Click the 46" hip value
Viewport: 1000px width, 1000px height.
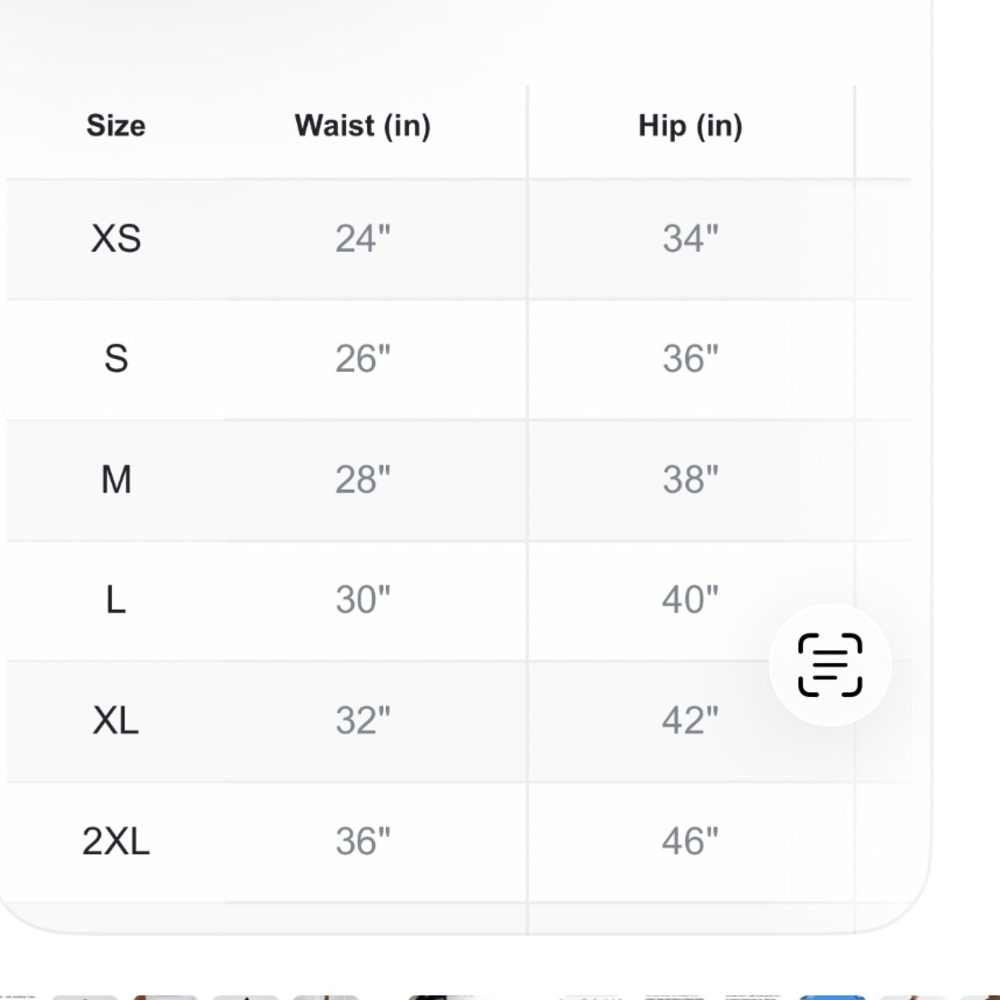690,841
